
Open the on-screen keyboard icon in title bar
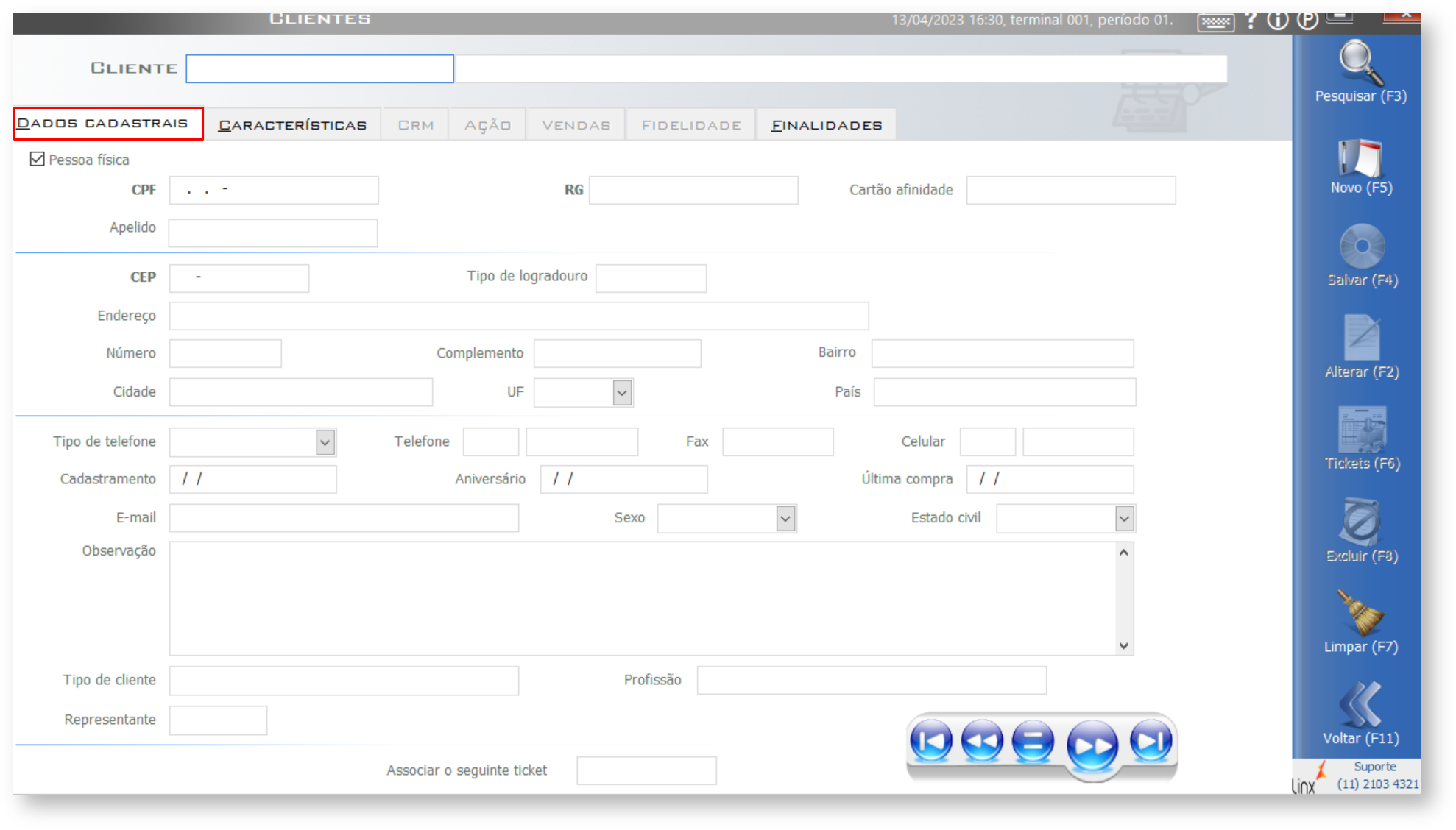click(x=1215, y=22)
